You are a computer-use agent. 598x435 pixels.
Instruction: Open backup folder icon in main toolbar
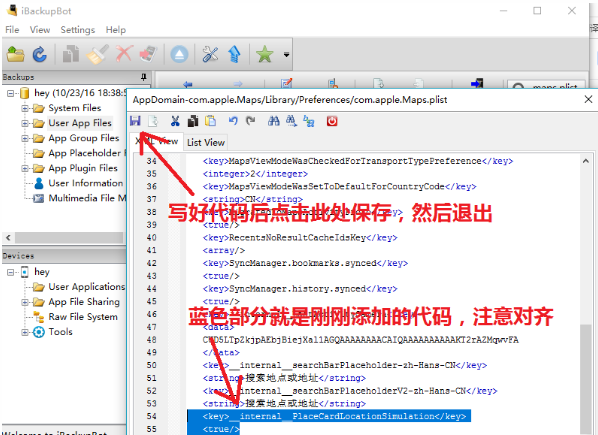[16, 54]
